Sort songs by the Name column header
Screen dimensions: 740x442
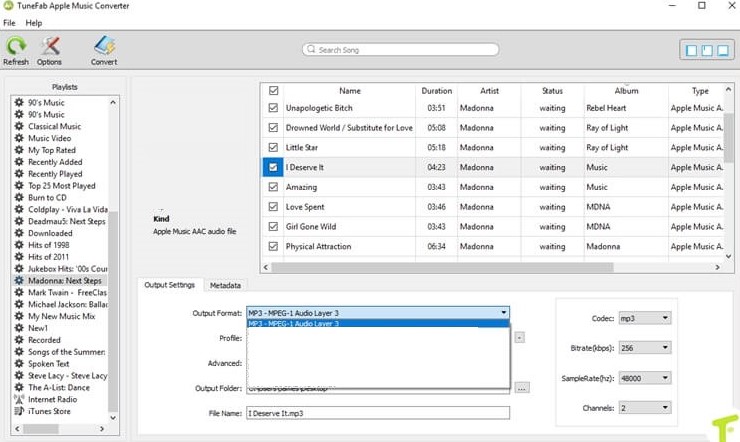tap(350, 91)
